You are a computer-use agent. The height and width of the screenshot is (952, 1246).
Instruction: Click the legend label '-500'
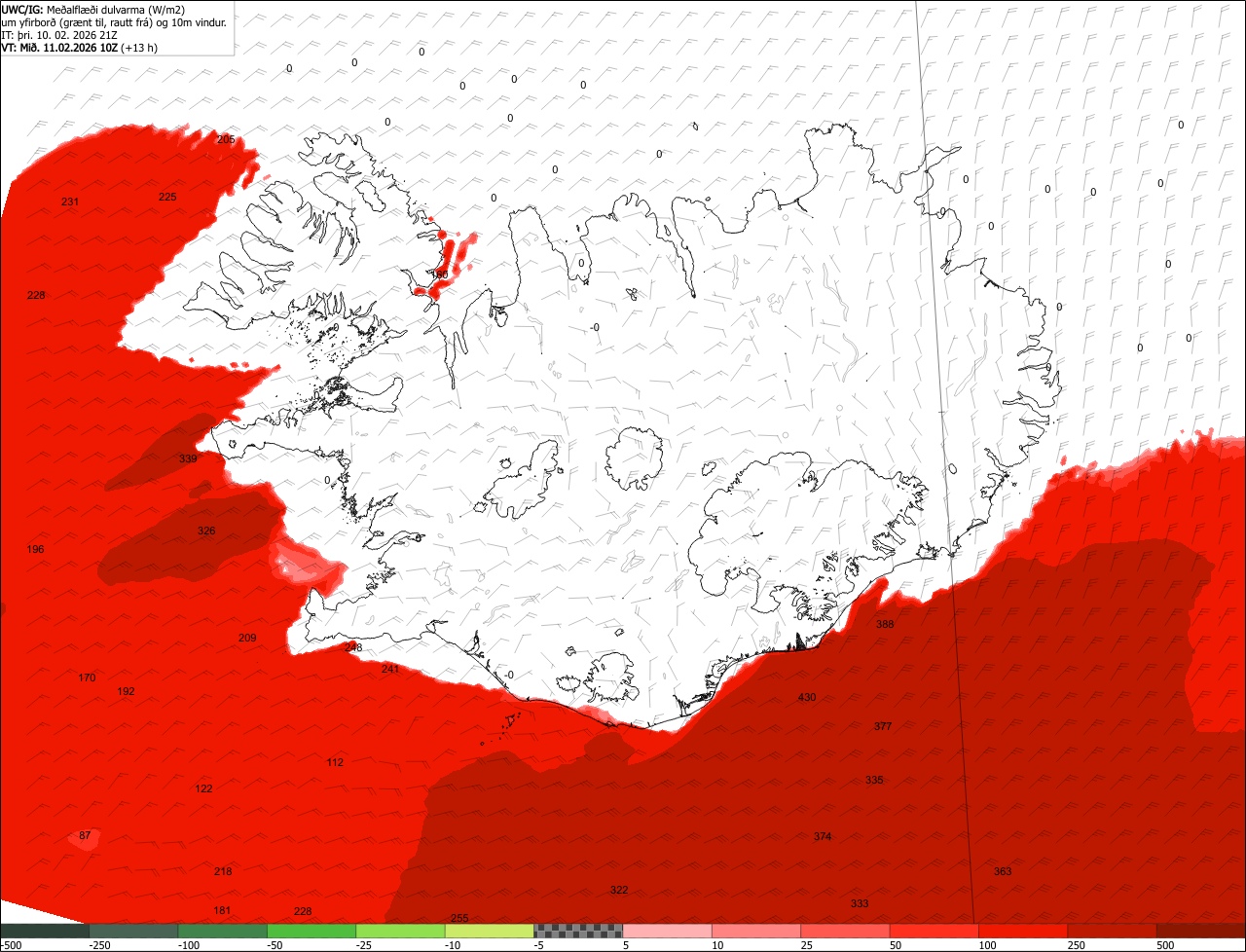(12, 945)
